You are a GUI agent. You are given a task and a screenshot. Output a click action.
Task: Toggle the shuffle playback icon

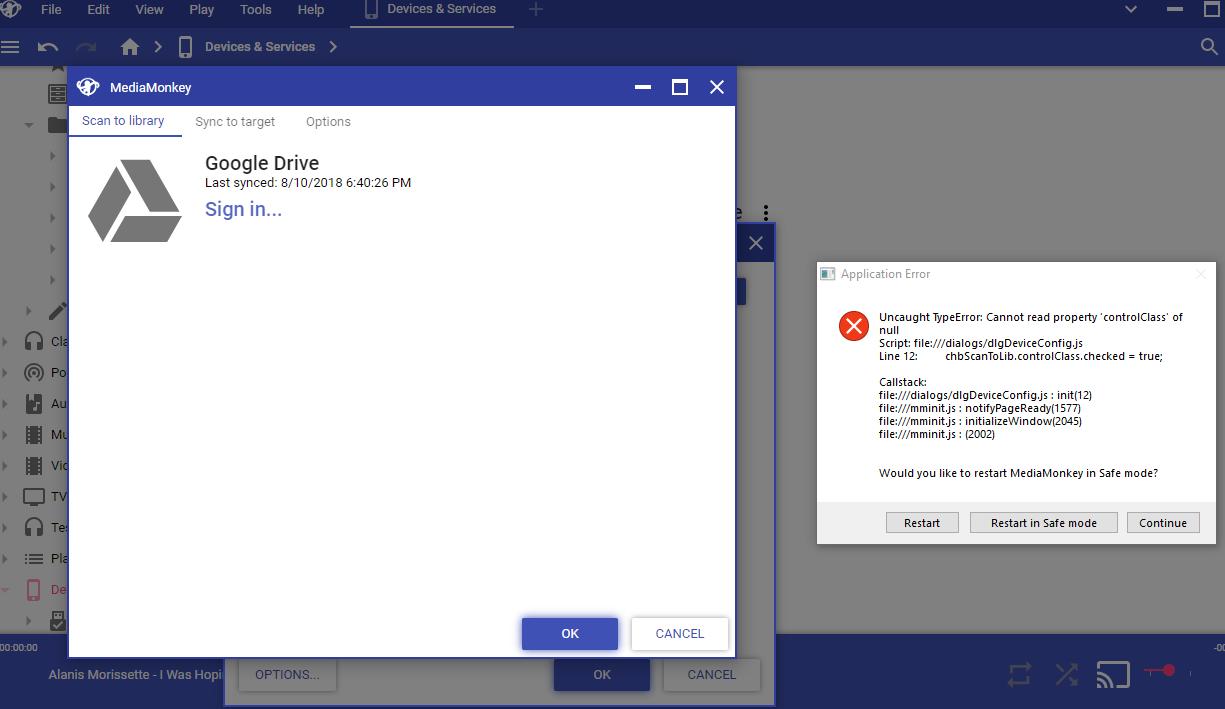pos(1066,675)
